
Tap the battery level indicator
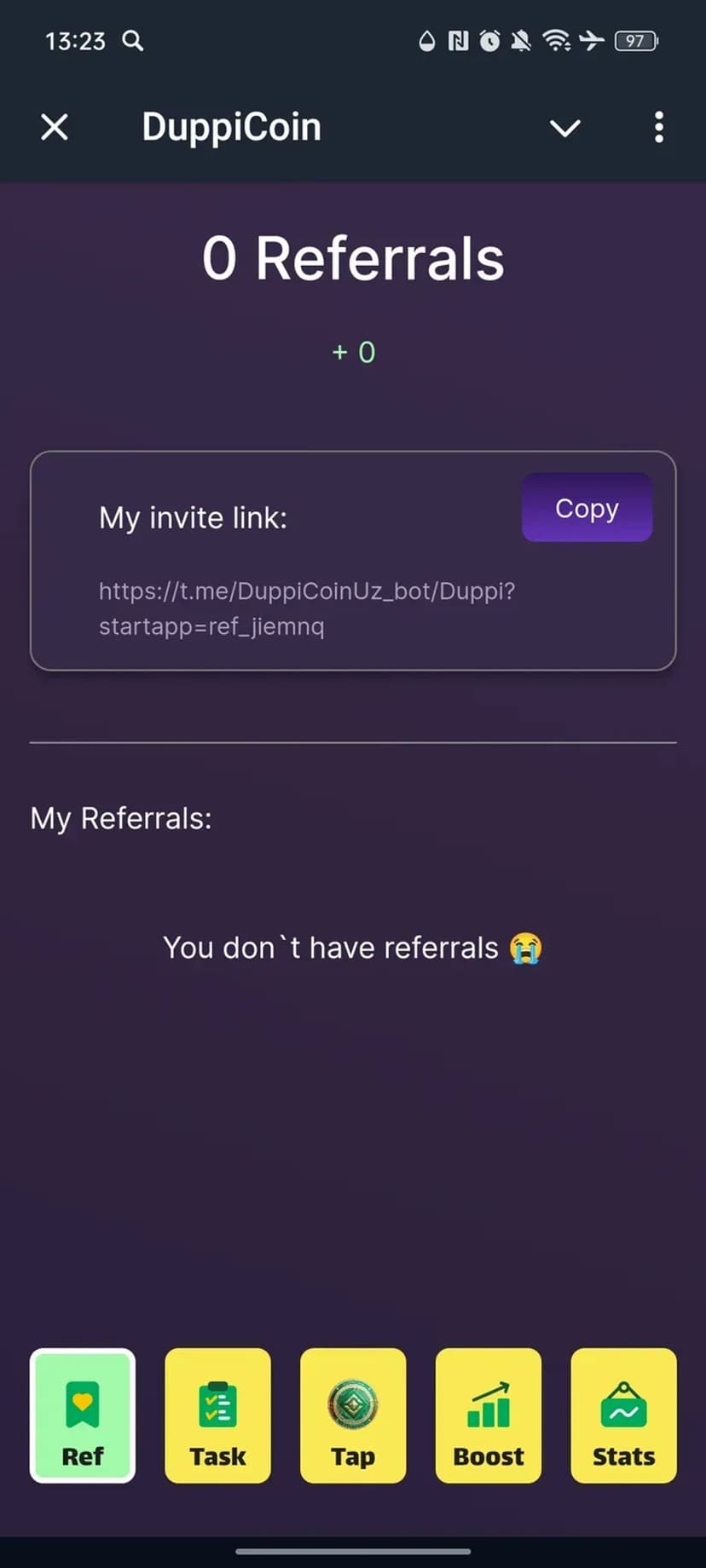pyautogui.click(x=636, y=40)
